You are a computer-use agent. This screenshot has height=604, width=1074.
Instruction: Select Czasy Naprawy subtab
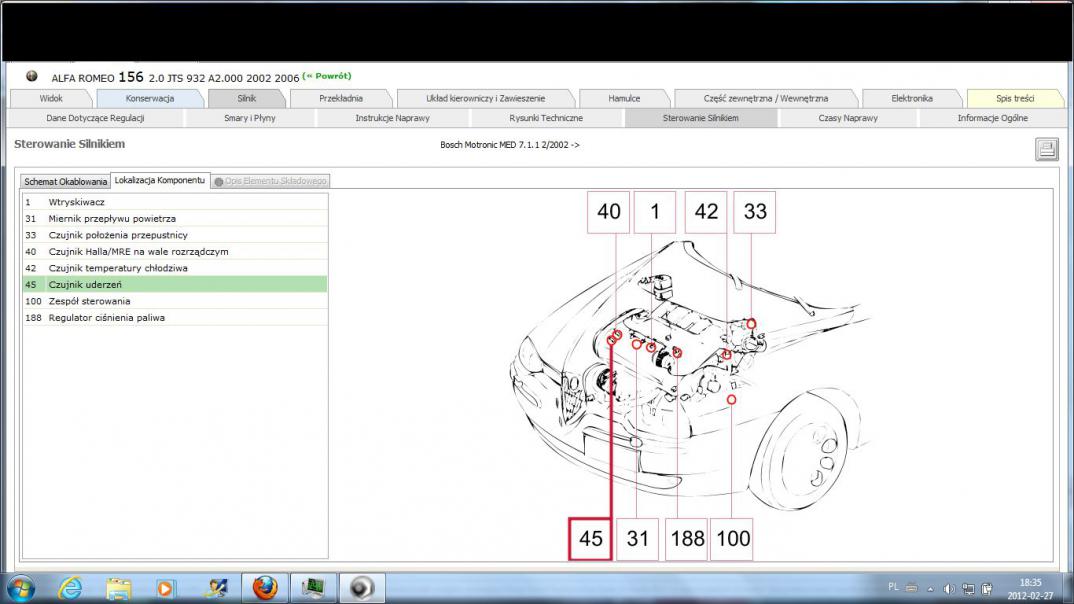click(x=848, y=118)
